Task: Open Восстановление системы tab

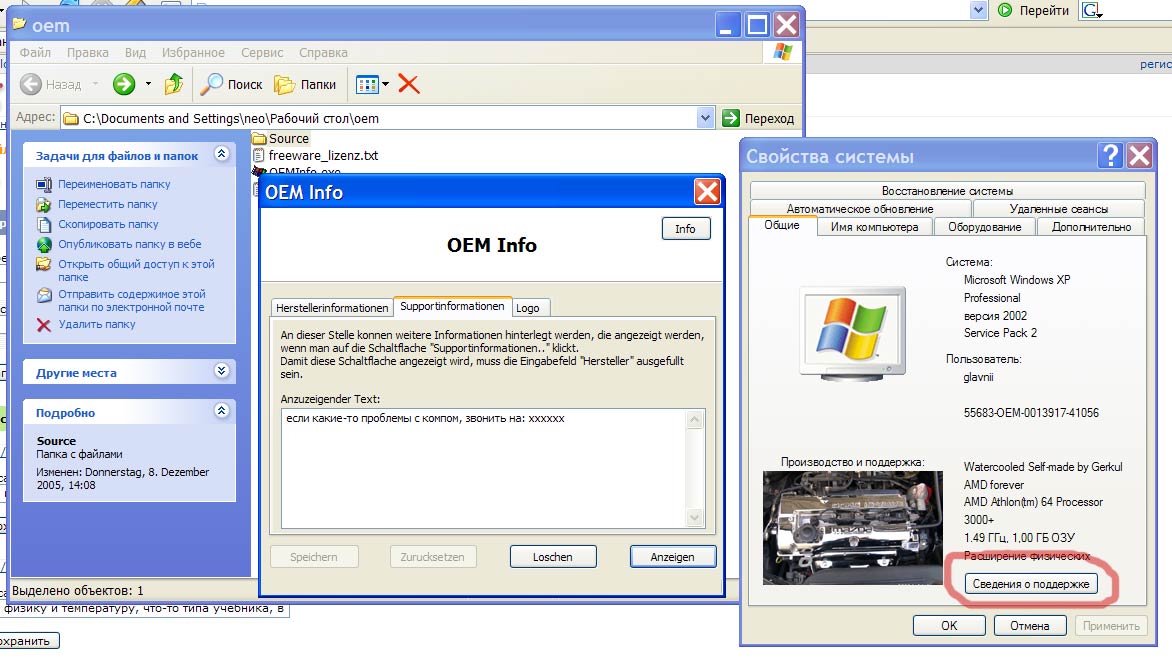Action: (x=947, y=191)
